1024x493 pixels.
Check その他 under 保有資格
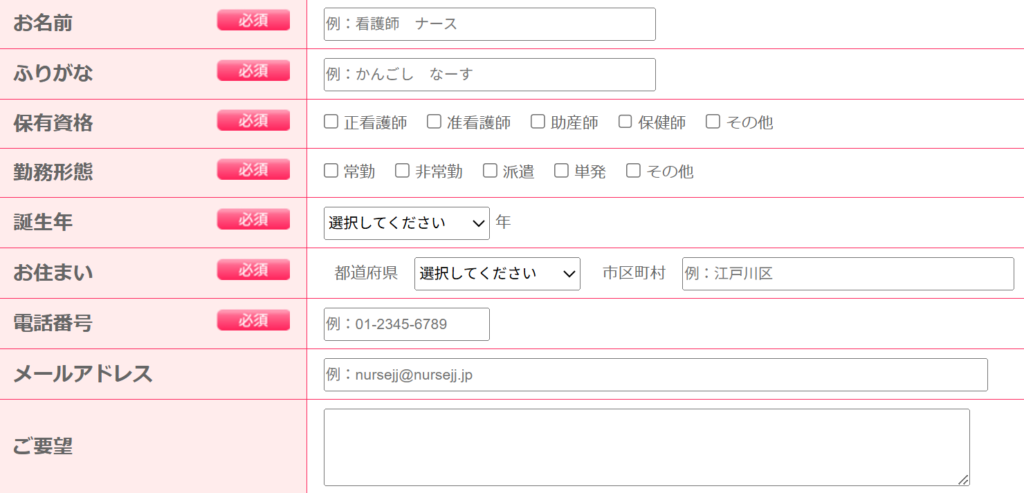coord(713,122)
